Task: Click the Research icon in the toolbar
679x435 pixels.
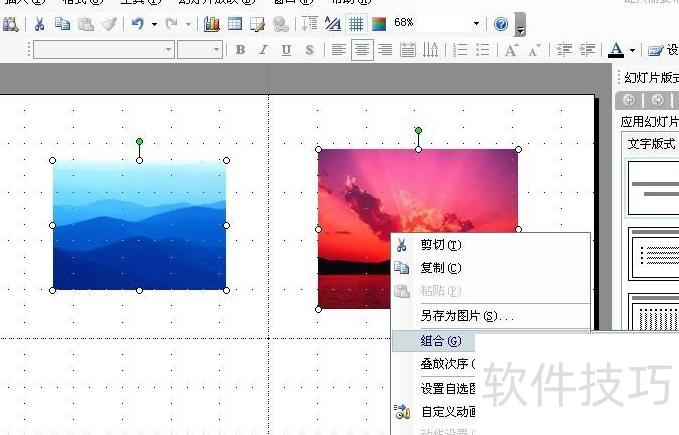Action: (x=10, y=24)
